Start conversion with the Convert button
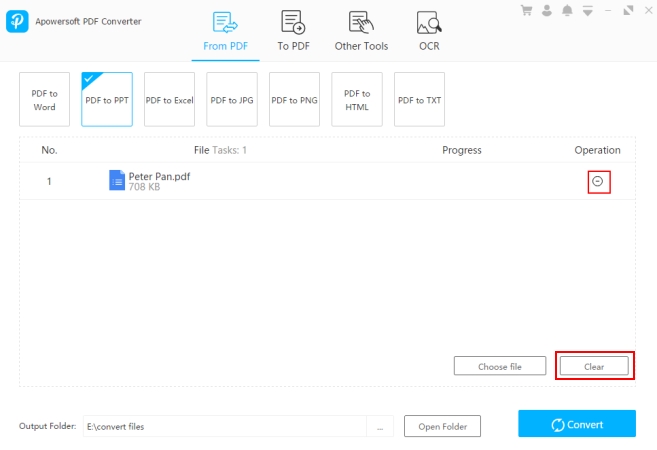657x450 pixels. [577, 424]
